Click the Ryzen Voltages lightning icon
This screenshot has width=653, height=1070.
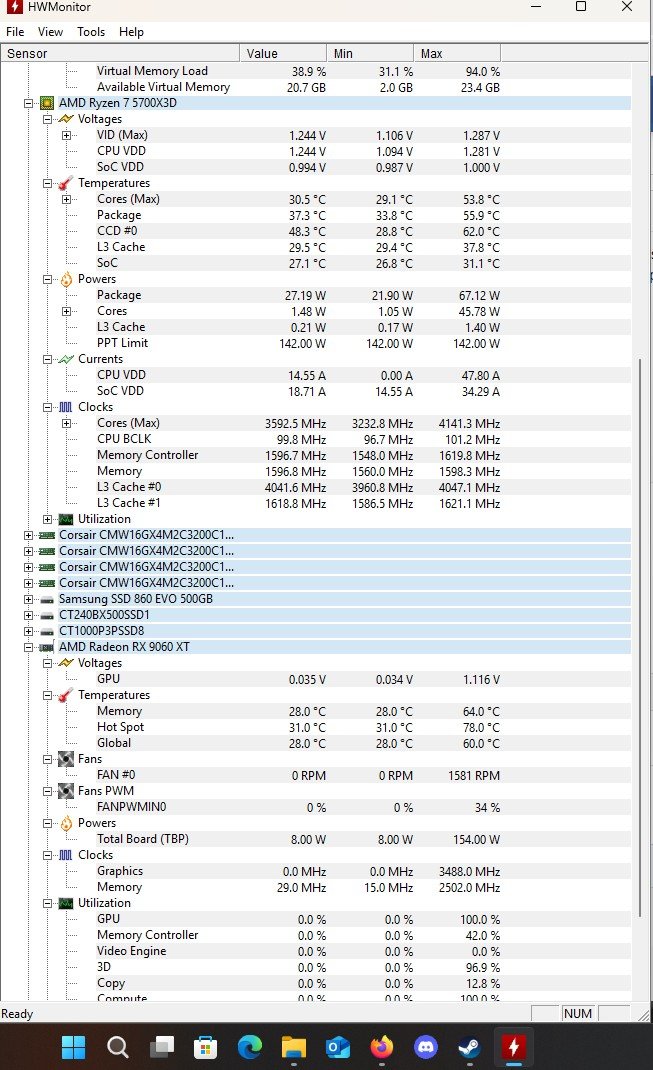click(66, 119)
